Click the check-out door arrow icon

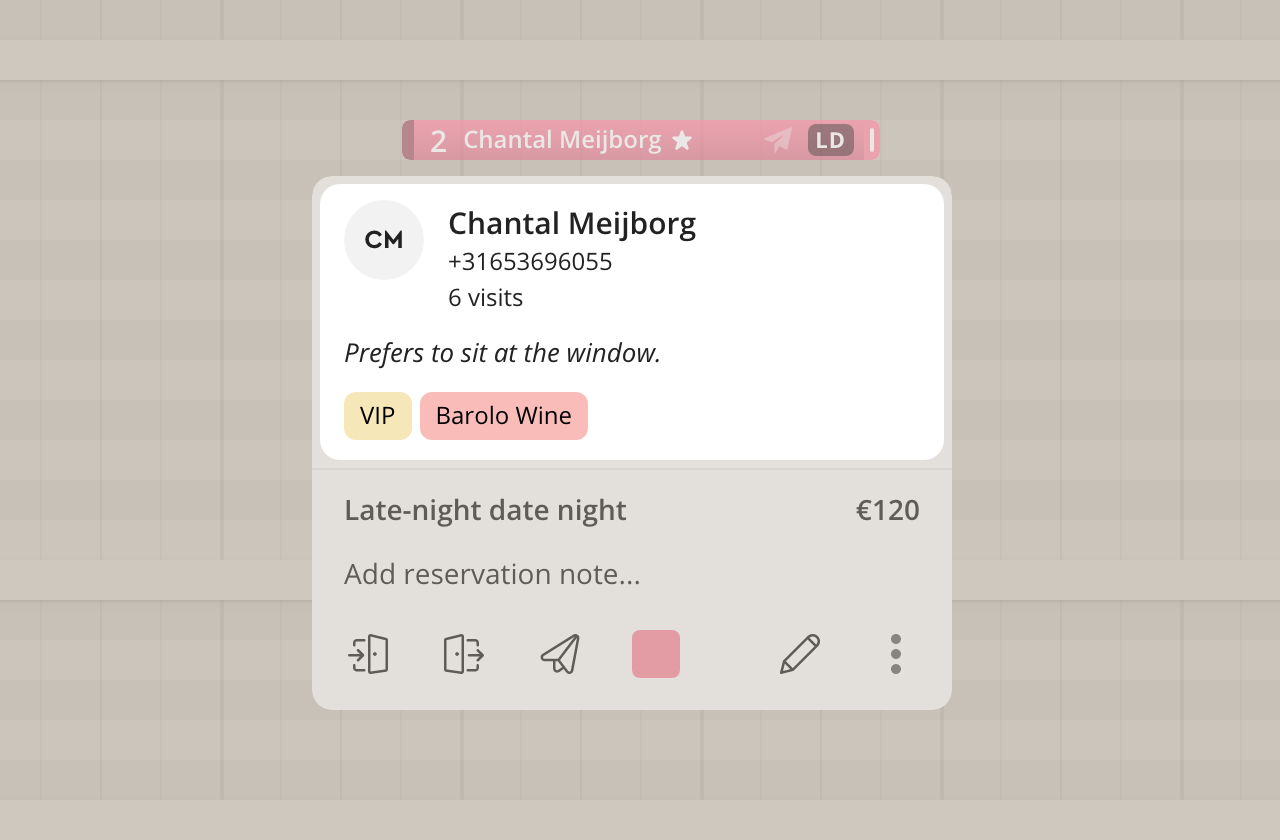point(464,654)
